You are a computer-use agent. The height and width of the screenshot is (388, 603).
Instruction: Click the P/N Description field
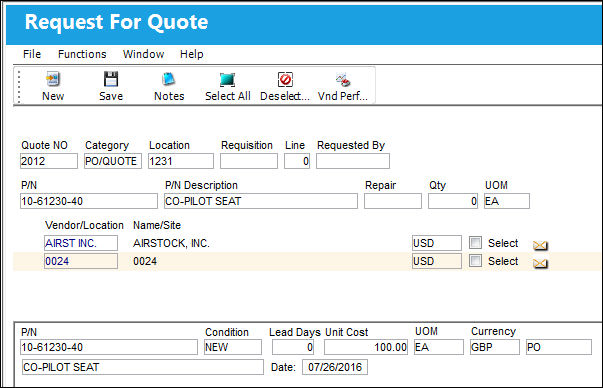(261, 201)
